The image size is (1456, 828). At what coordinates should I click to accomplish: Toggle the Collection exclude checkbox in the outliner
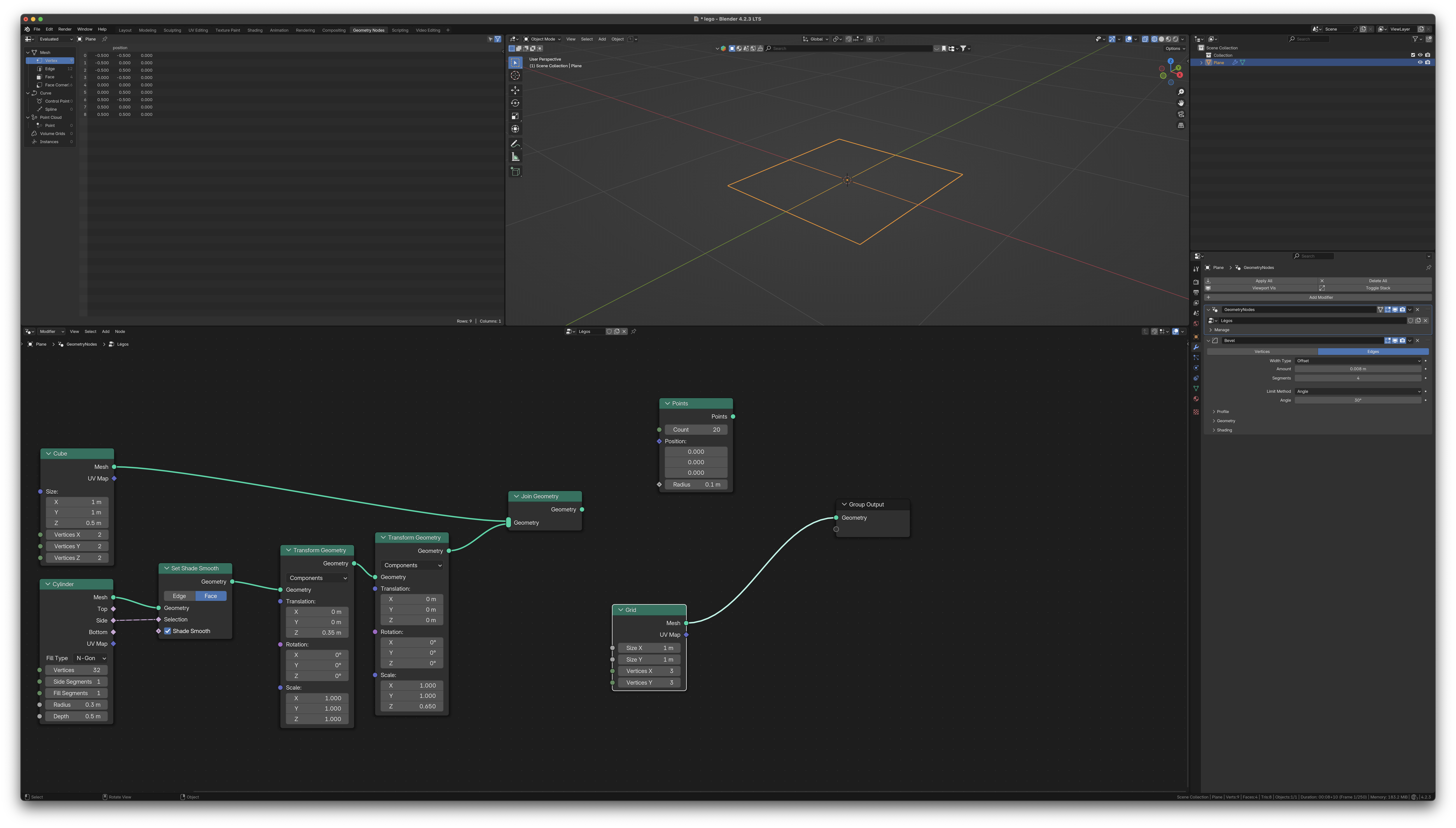pyautogui.click(x=1413, y=55)
